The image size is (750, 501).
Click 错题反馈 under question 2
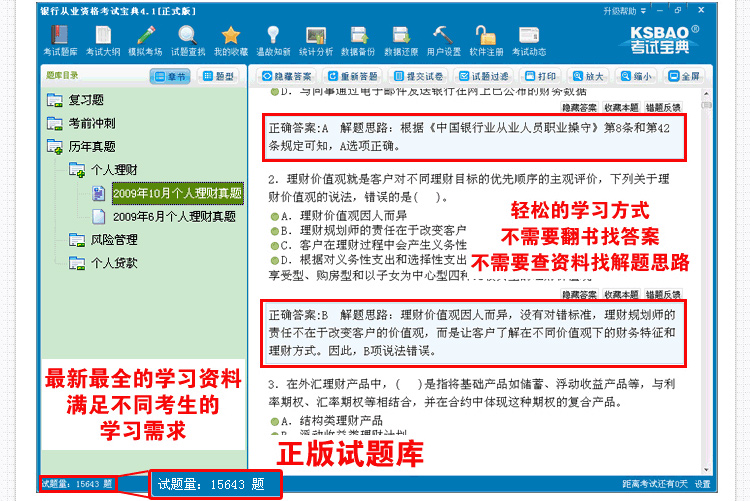[x=662, y=295]
